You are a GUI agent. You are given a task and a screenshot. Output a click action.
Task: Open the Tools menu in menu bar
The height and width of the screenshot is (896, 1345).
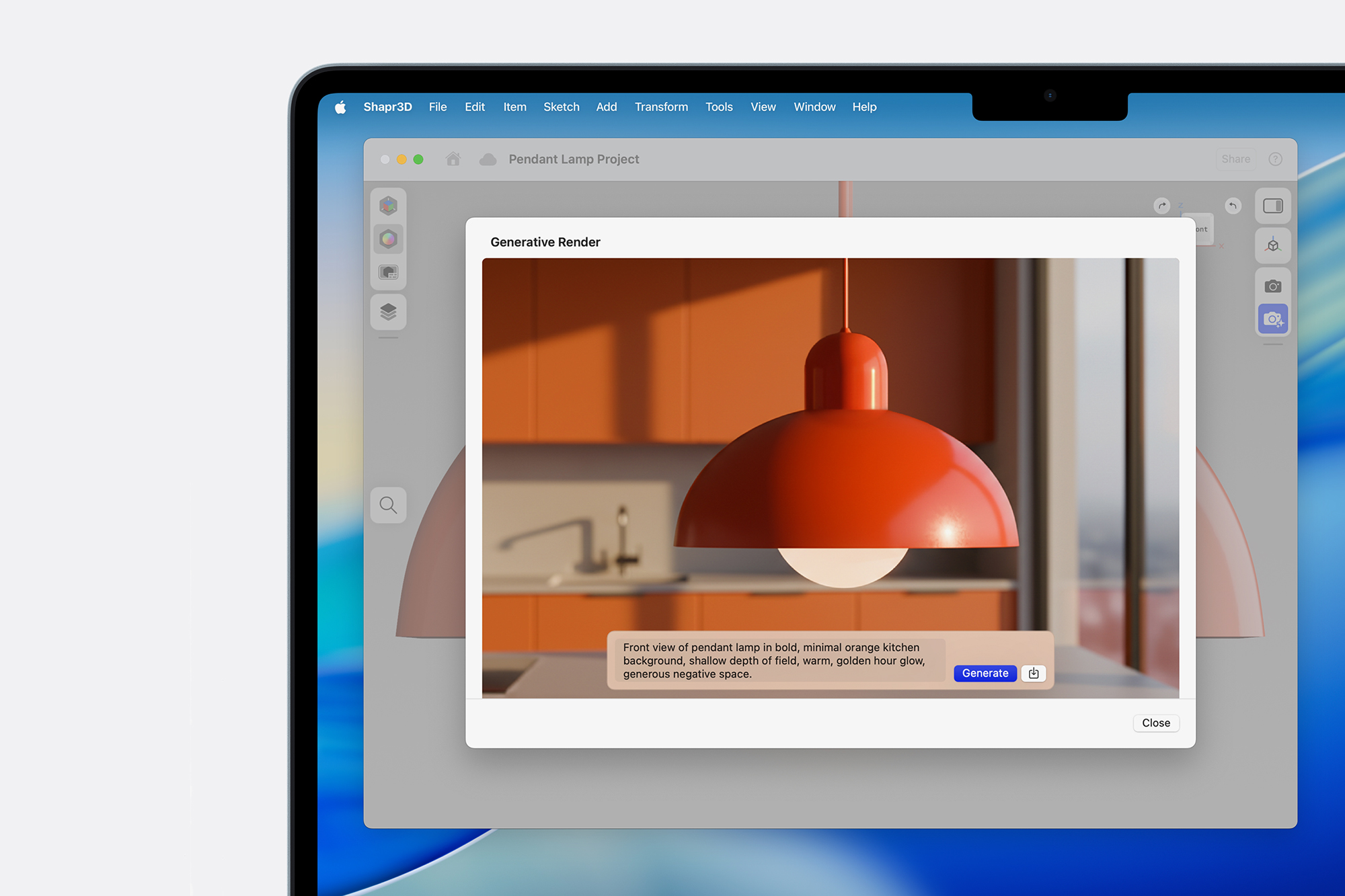click(718, 107)
